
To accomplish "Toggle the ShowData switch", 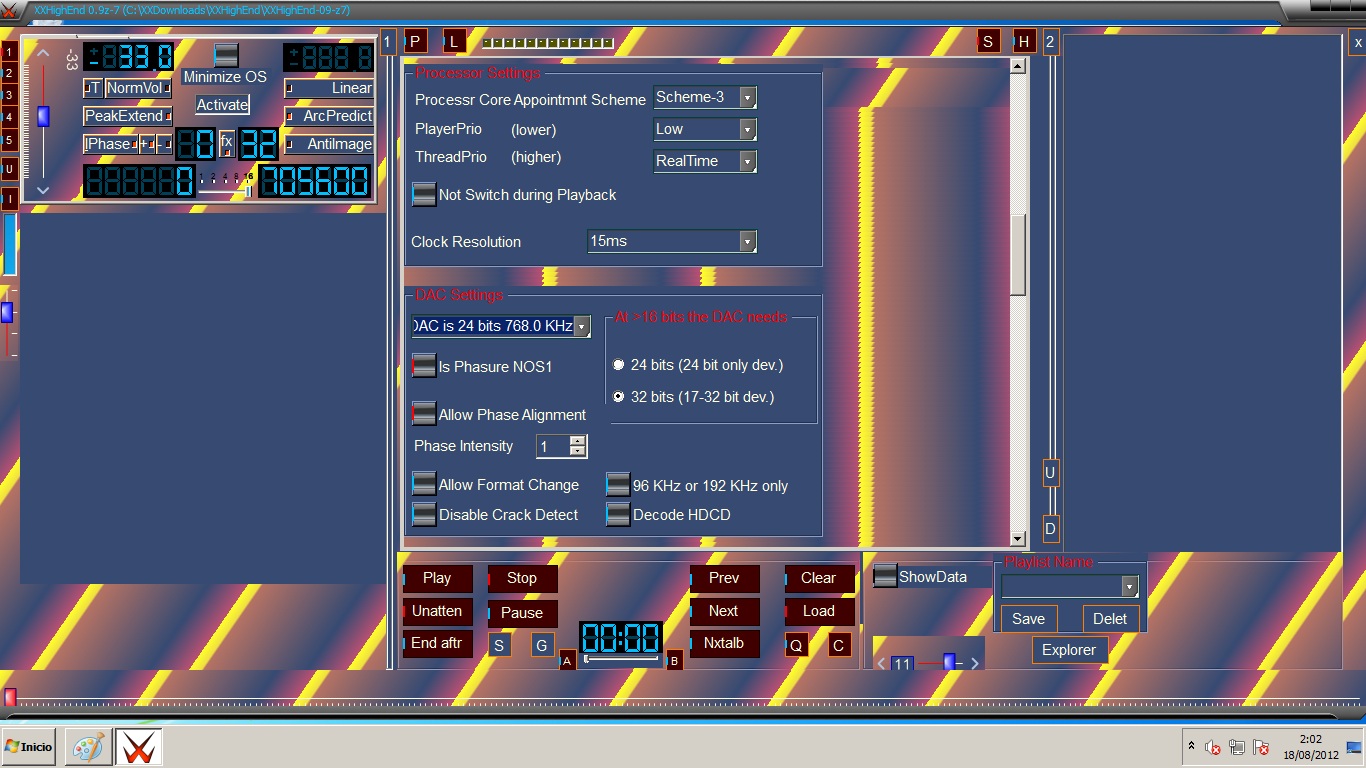I will [x=885, y=576].
